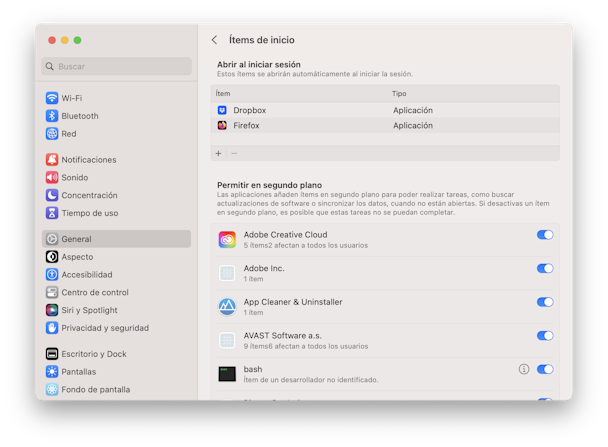
Task: Toggle off Adobe Inc. background item
Action: pos(545,268)
